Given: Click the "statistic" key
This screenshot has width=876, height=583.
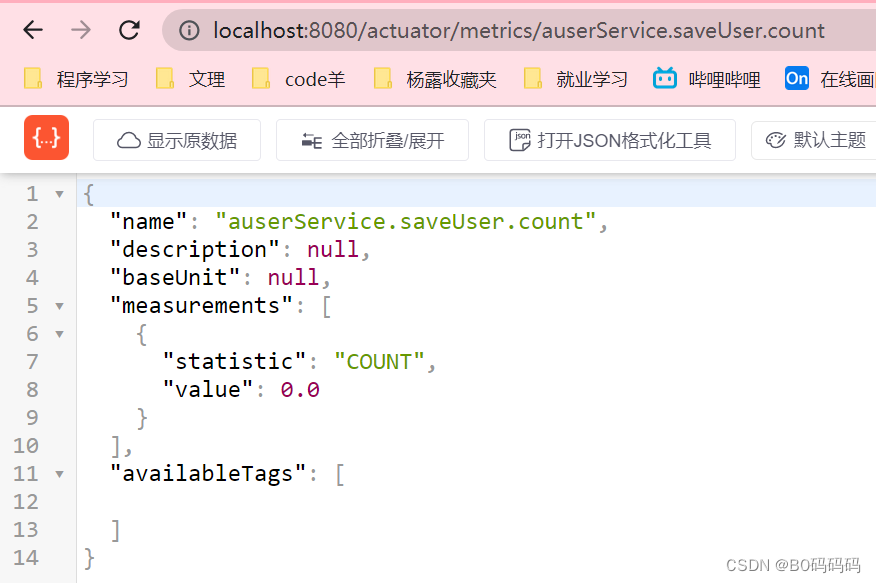Looking at the screenshot, I should 234,361.
